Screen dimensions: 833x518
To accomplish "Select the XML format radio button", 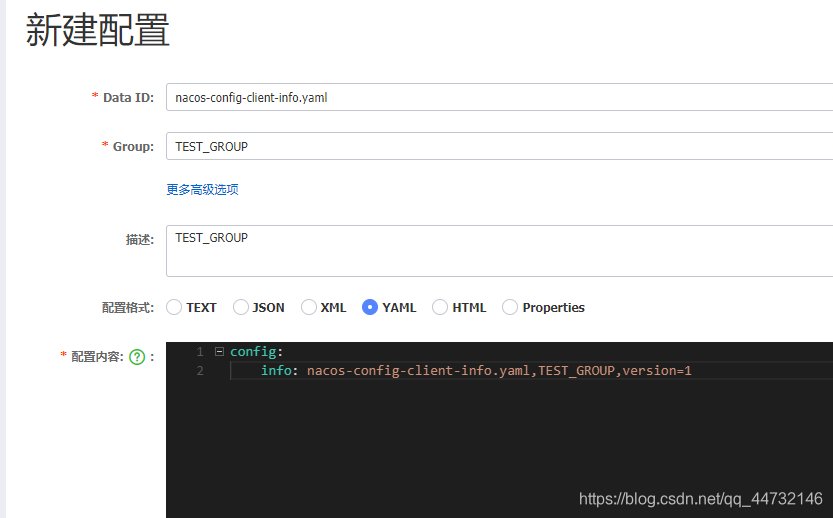I will (309, 307).
